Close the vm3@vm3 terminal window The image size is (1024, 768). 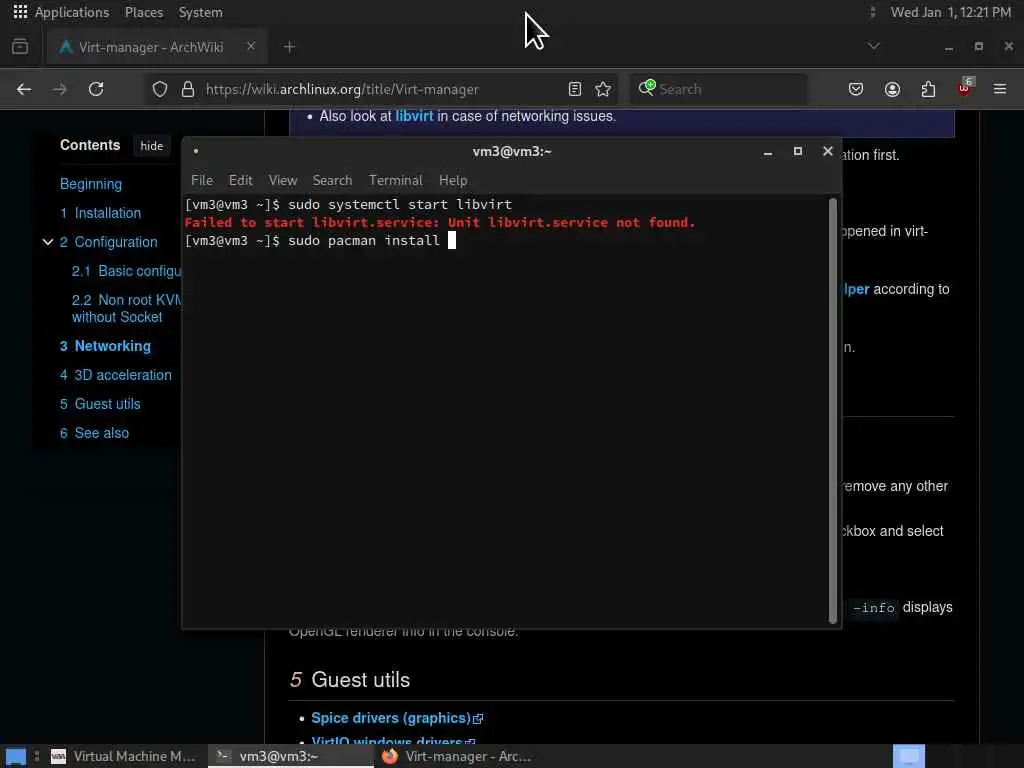pos(827,152)
